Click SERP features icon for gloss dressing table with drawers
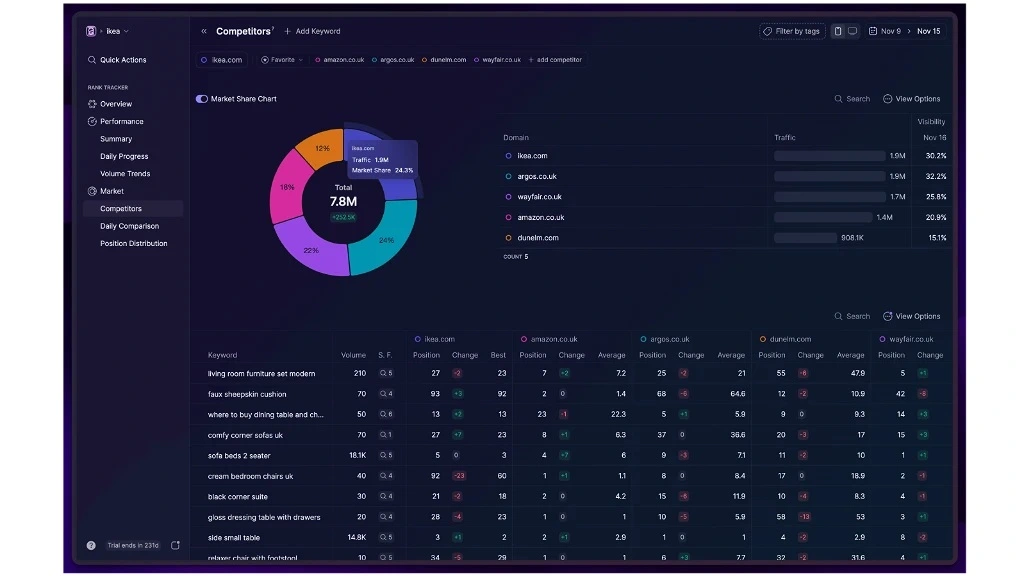This screenshot has width=1024, height=576. pos(387,517)
